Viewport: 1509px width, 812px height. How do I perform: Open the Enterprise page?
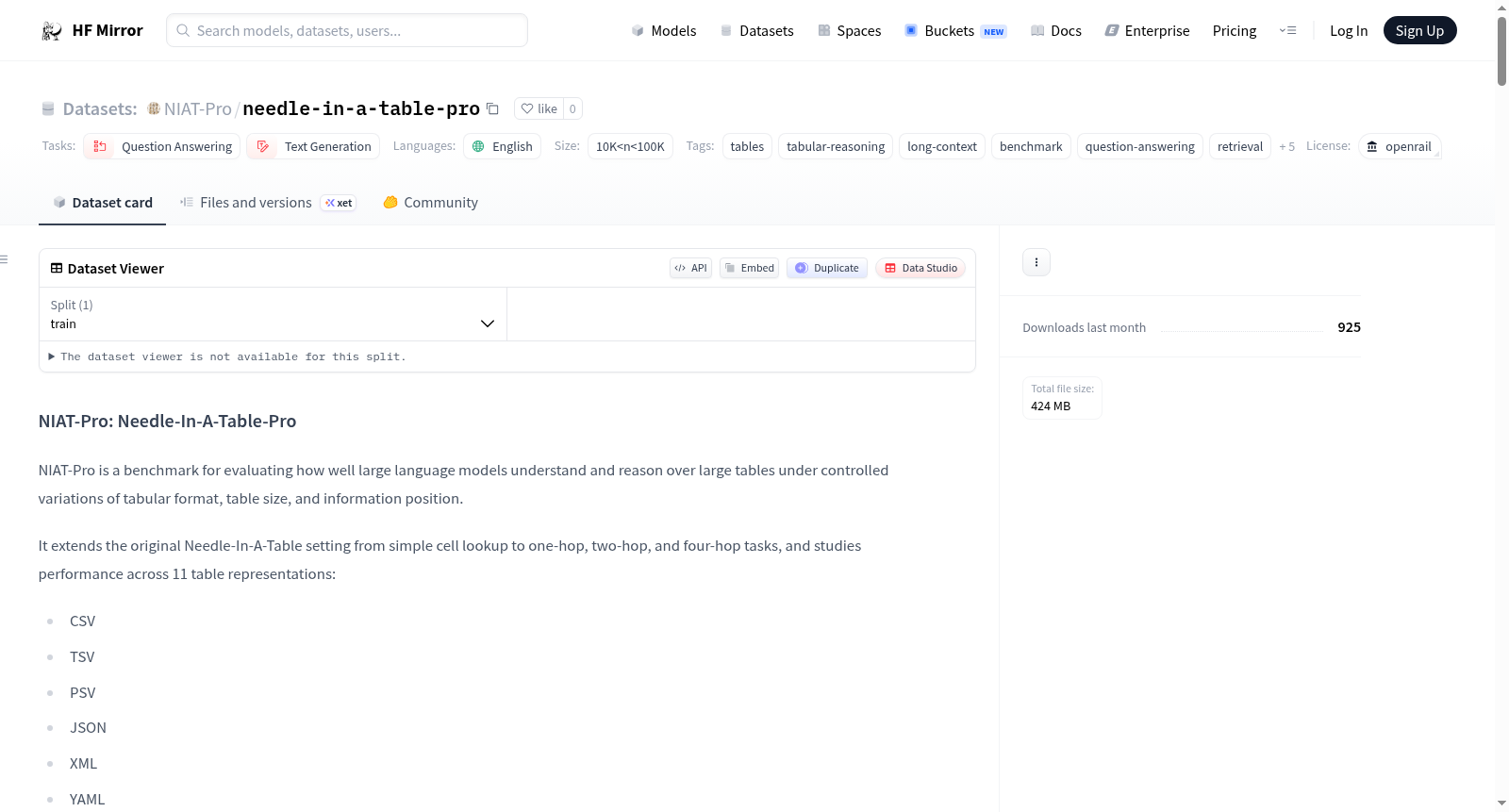[1147, 30]
